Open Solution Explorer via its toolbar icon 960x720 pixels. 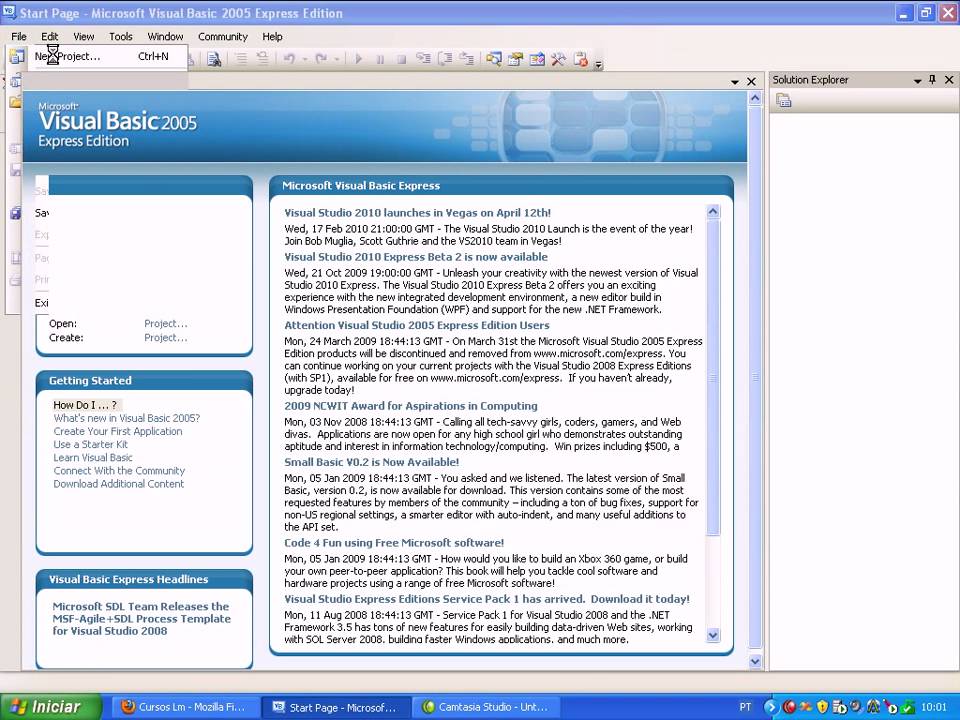(493, 59)
